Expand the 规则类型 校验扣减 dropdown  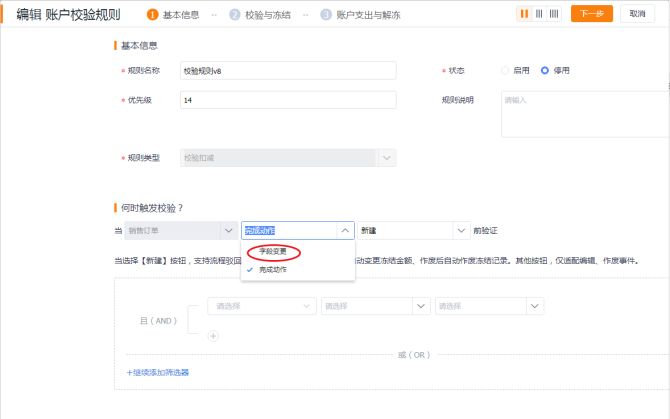pyautogui.click(x=386, y=158)
